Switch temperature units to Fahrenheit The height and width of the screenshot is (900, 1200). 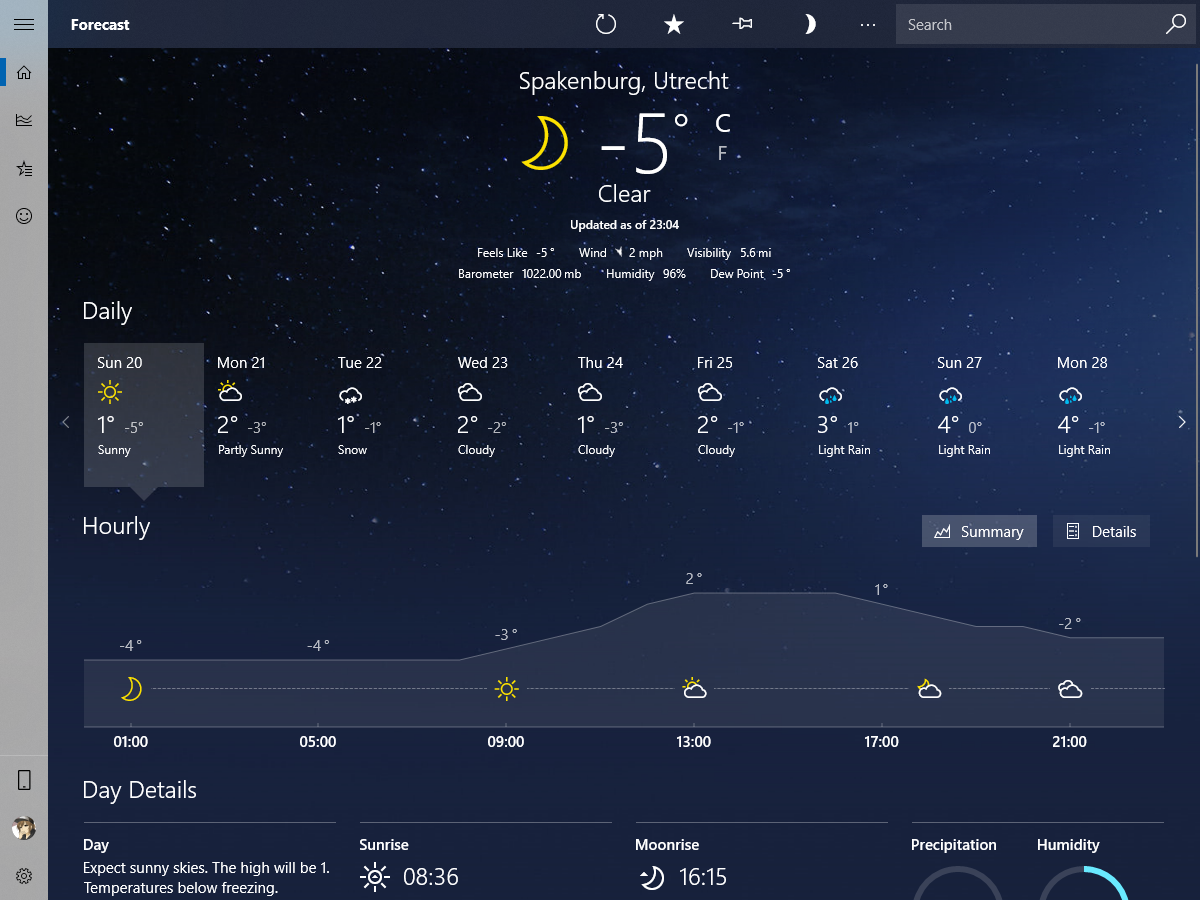722,153
